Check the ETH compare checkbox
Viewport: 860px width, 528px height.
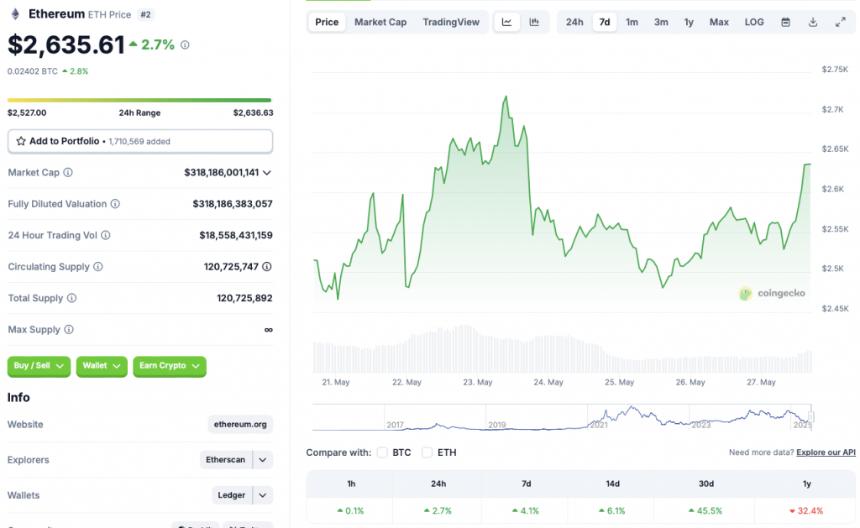[427, 453]
